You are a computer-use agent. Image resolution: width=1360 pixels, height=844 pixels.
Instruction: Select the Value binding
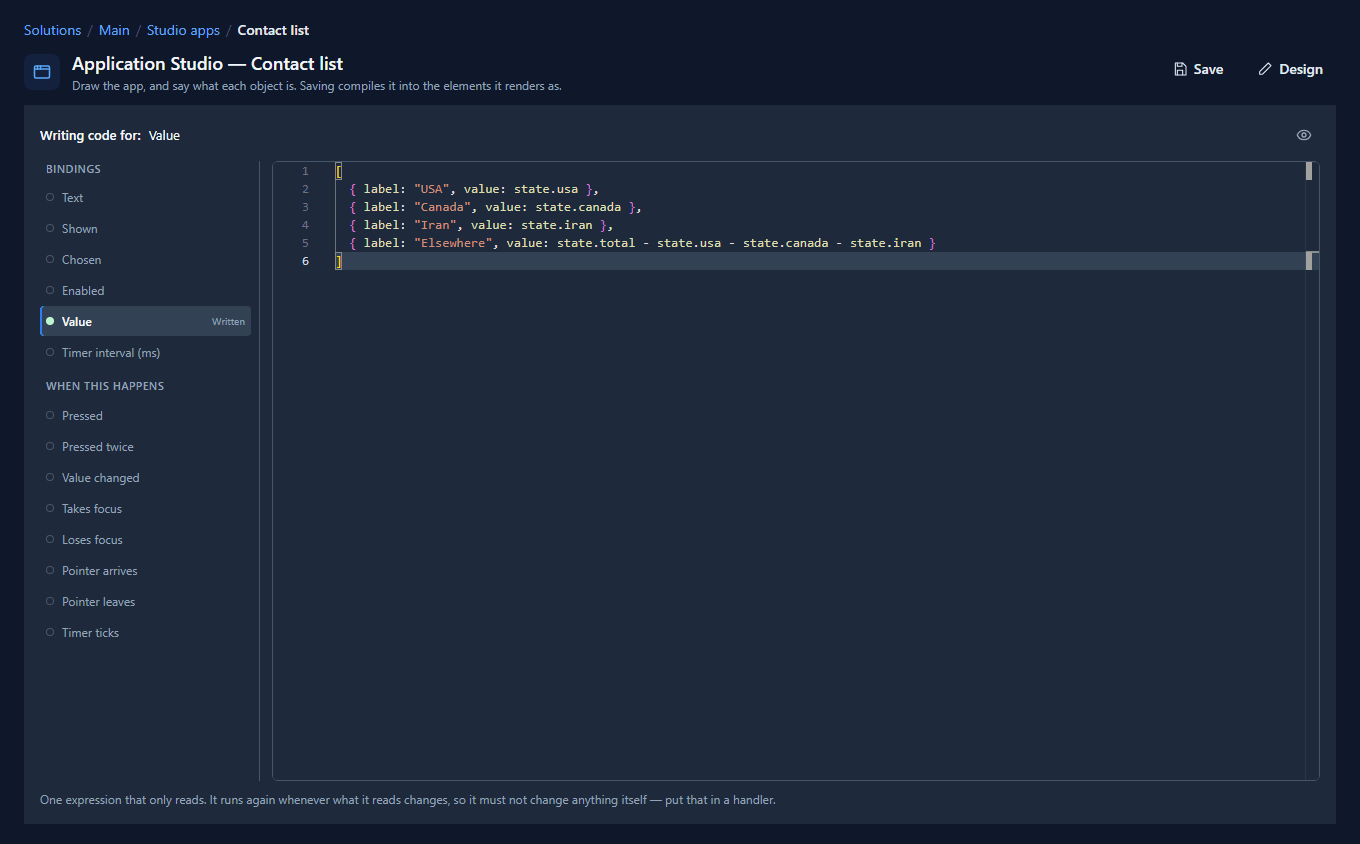[x=145, y=322]
